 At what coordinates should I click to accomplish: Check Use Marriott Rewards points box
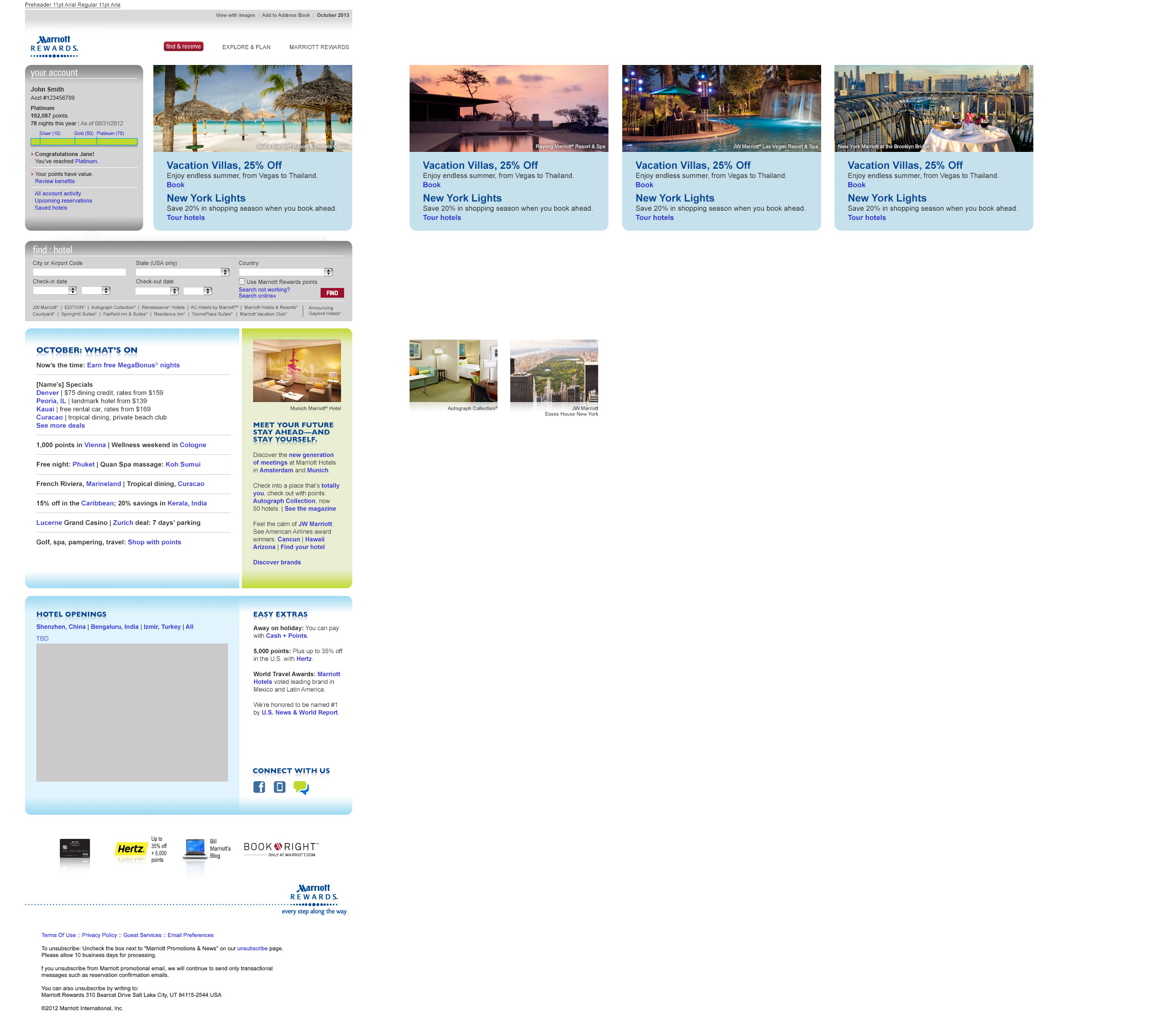pyautogui.click(x=242, y=281)
